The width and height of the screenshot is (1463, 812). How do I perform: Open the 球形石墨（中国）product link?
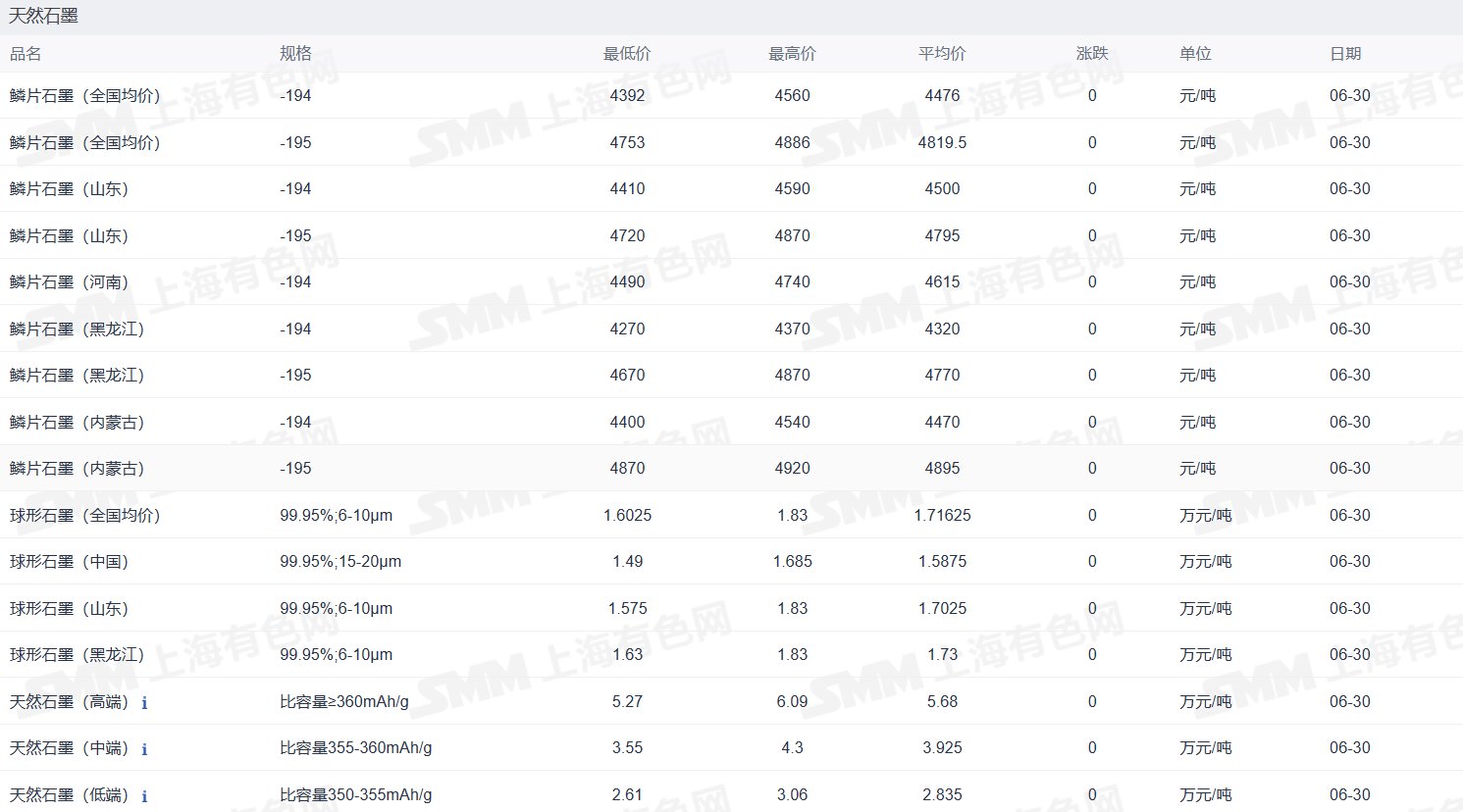pos(70,561)
